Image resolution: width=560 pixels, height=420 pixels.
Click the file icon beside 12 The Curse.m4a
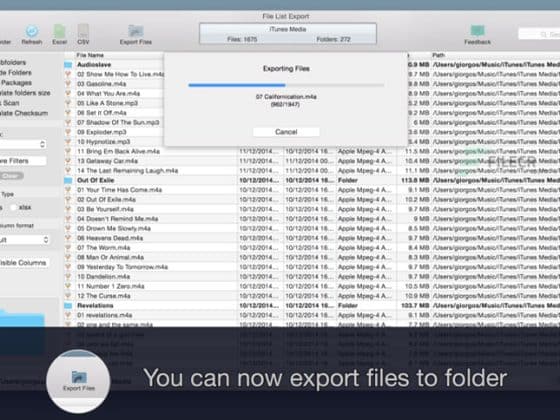tap(68, 296)
